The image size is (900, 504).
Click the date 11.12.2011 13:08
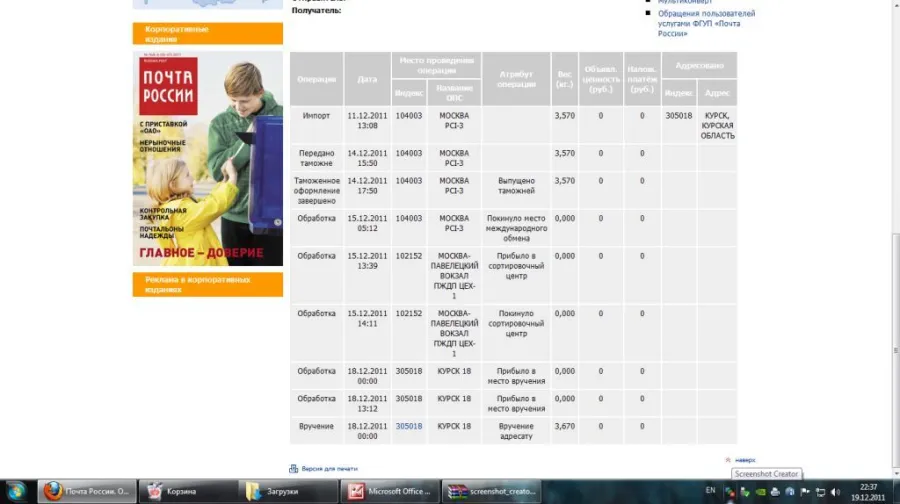(x=367, y=121)
